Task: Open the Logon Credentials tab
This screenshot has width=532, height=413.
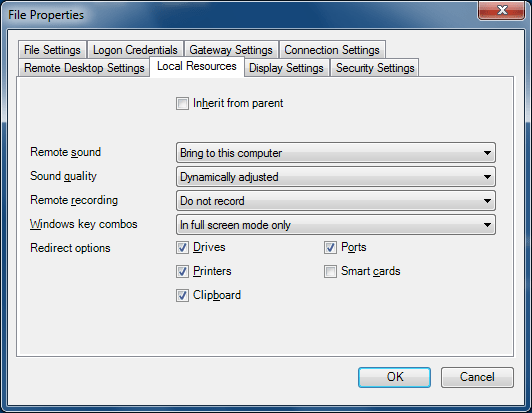Action: click(135, 50)
